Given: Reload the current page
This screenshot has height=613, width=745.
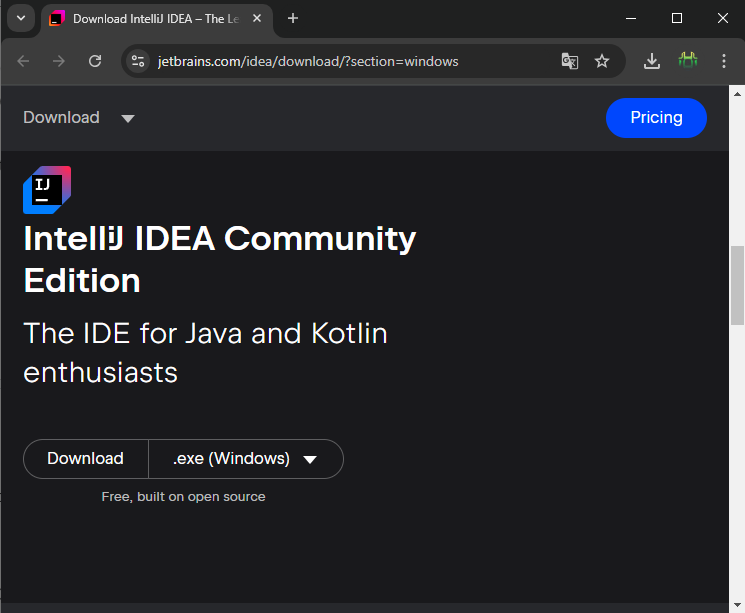Looking at the screenshot, I should pos(95,61).
